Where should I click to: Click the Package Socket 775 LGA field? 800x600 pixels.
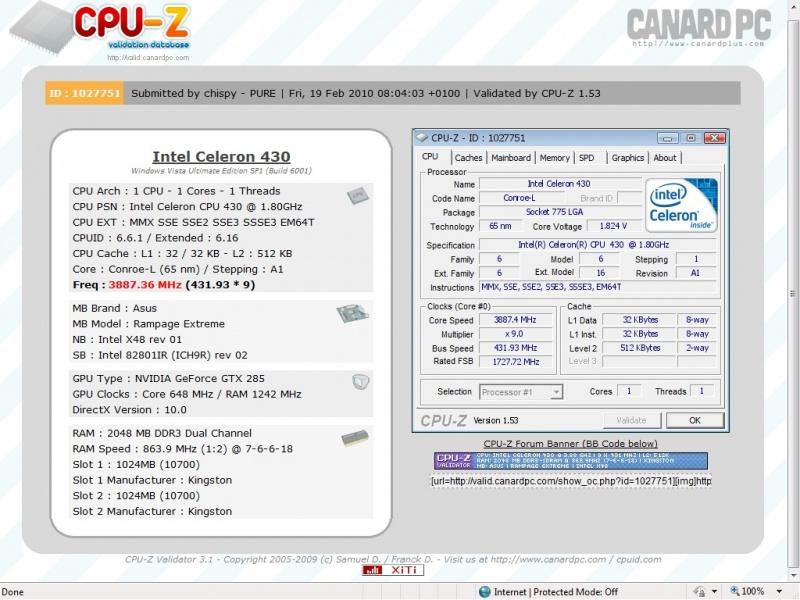(x=560, y=212)
